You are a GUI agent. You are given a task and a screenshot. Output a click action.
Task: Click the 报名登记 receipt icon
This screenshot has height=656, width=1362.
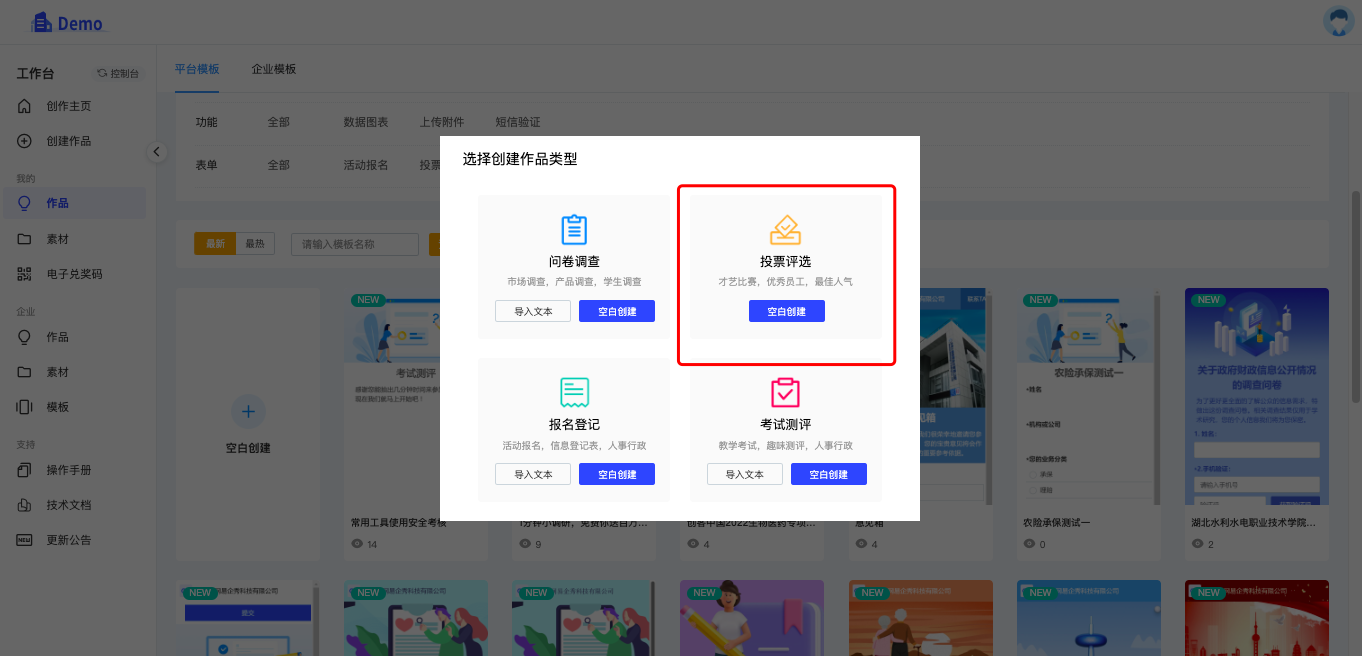coord(574,392)
